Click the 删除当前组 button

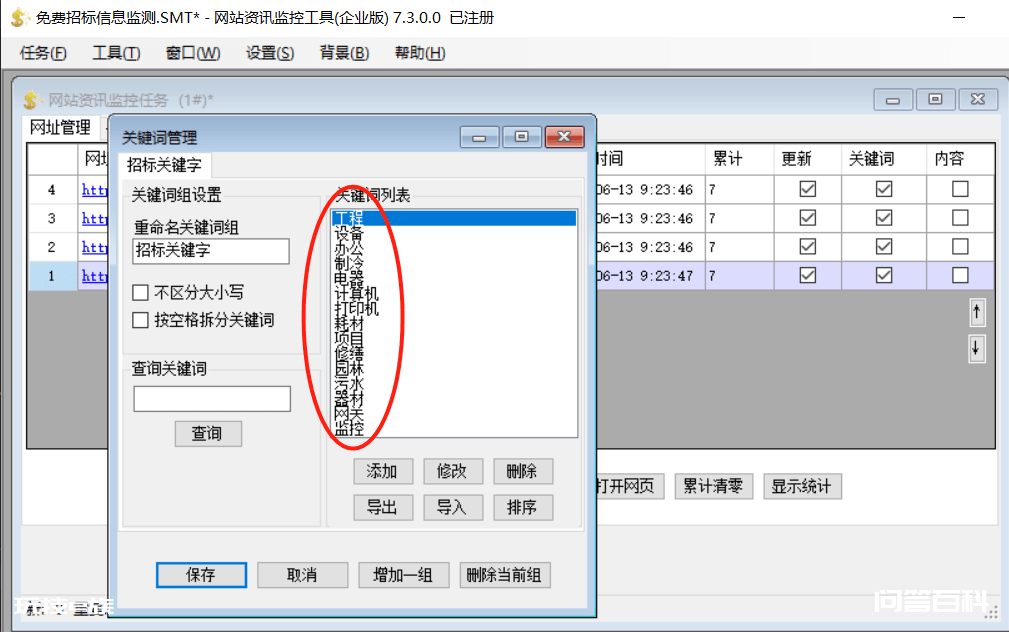[504, 575]
